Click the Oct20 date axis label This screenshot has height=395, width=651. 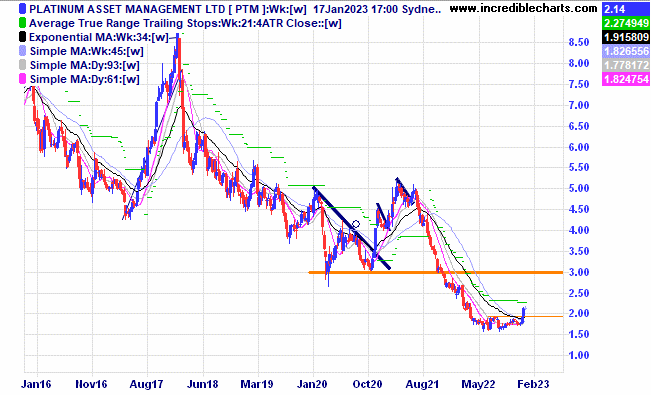367,384
